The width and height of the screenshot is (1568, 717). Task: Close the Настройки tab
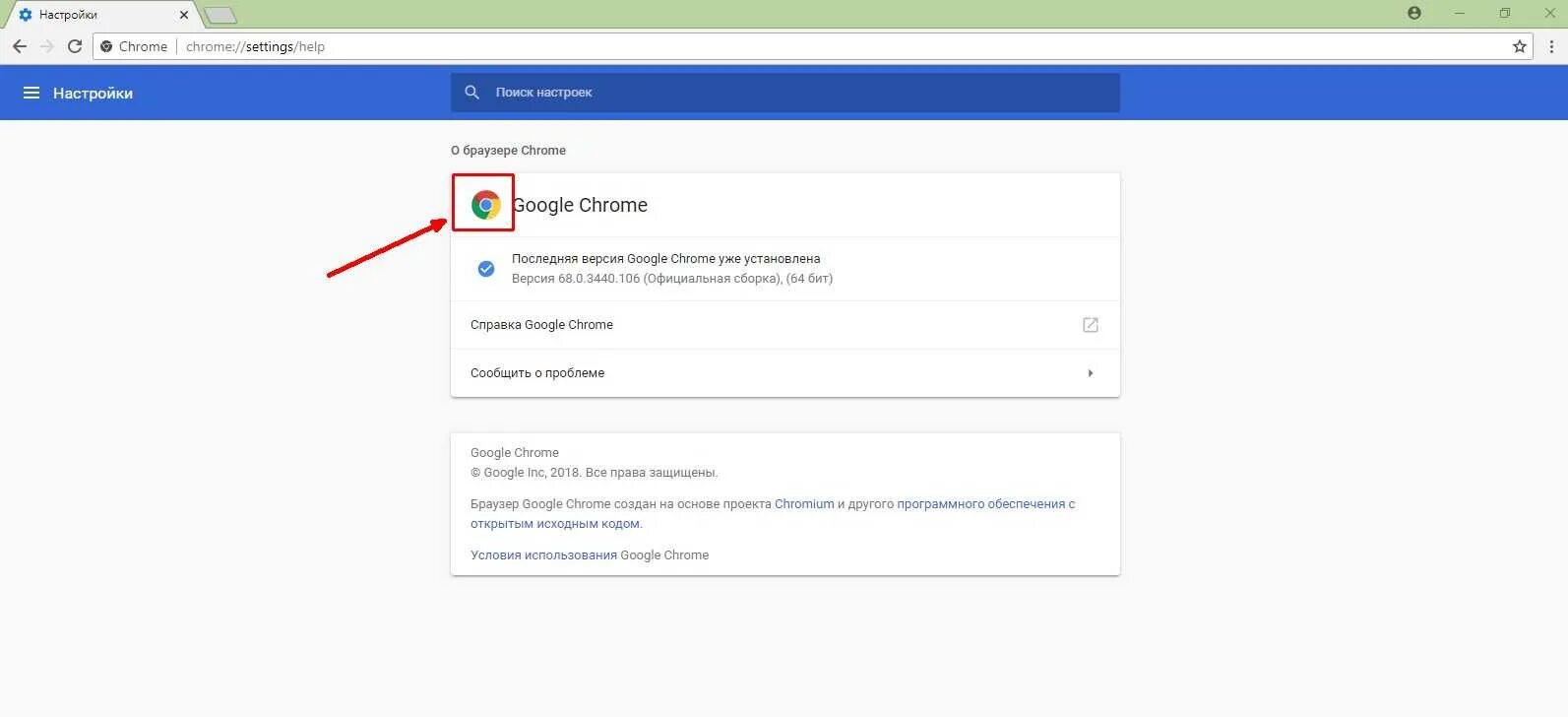184,15
